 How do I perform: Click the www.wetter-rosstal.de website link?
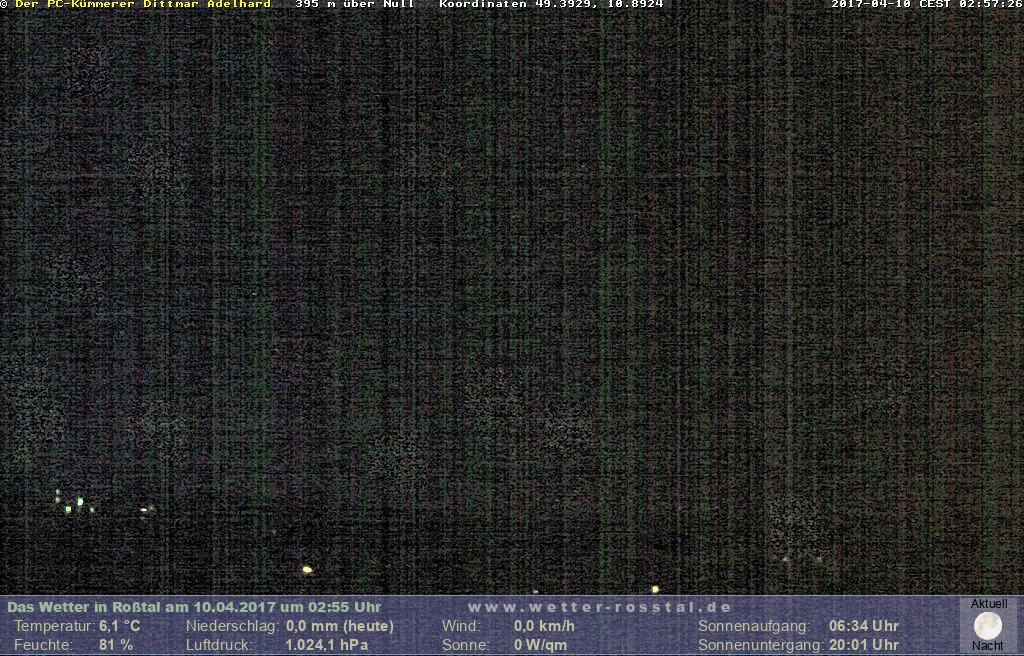(599, 607)
